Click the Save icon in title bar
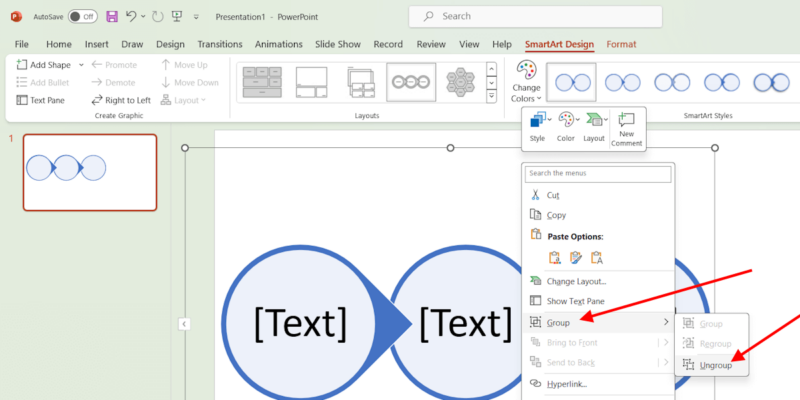The width and height of the screenshot is (800, 400). coord(112,17)
